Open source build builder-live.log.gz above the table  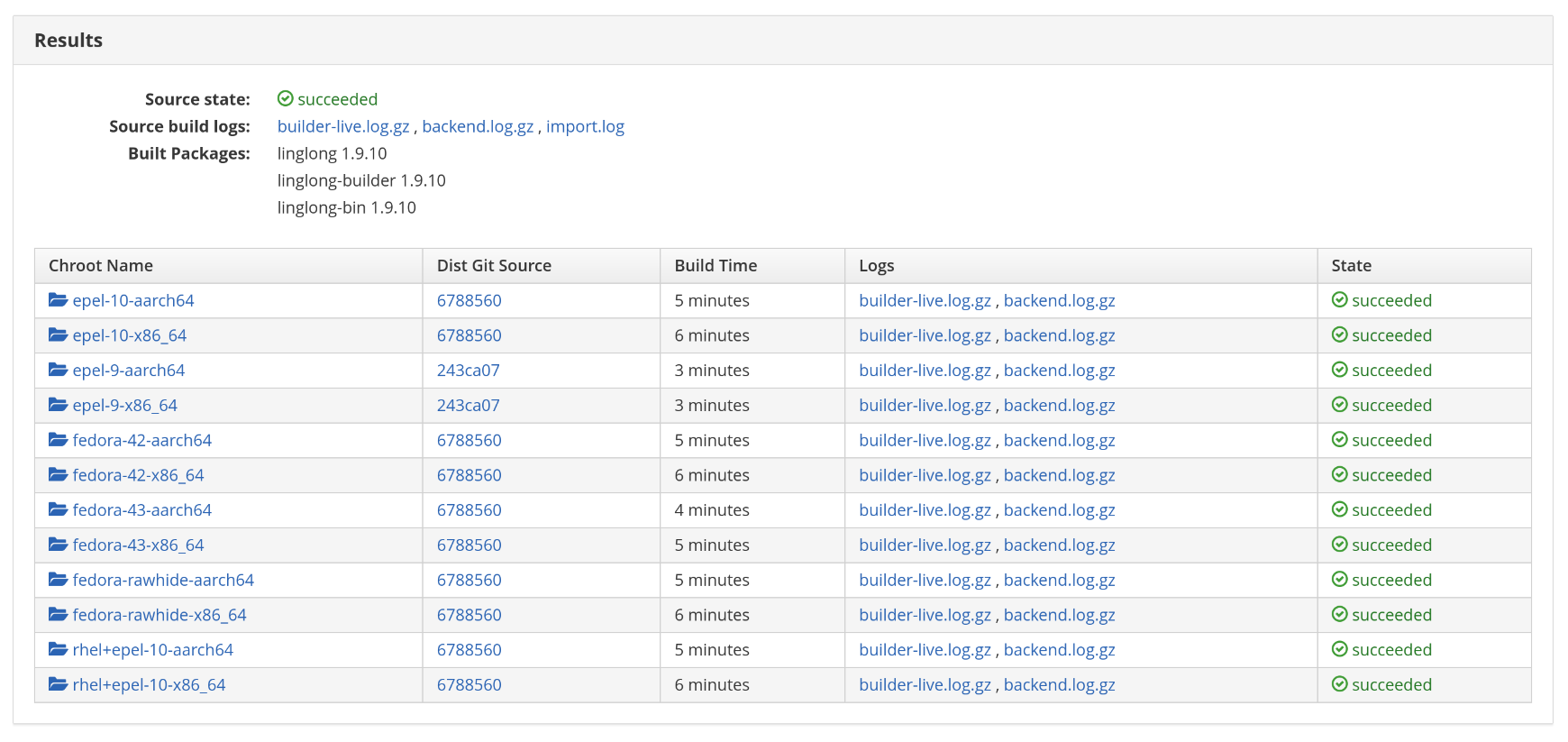[343, 126]
